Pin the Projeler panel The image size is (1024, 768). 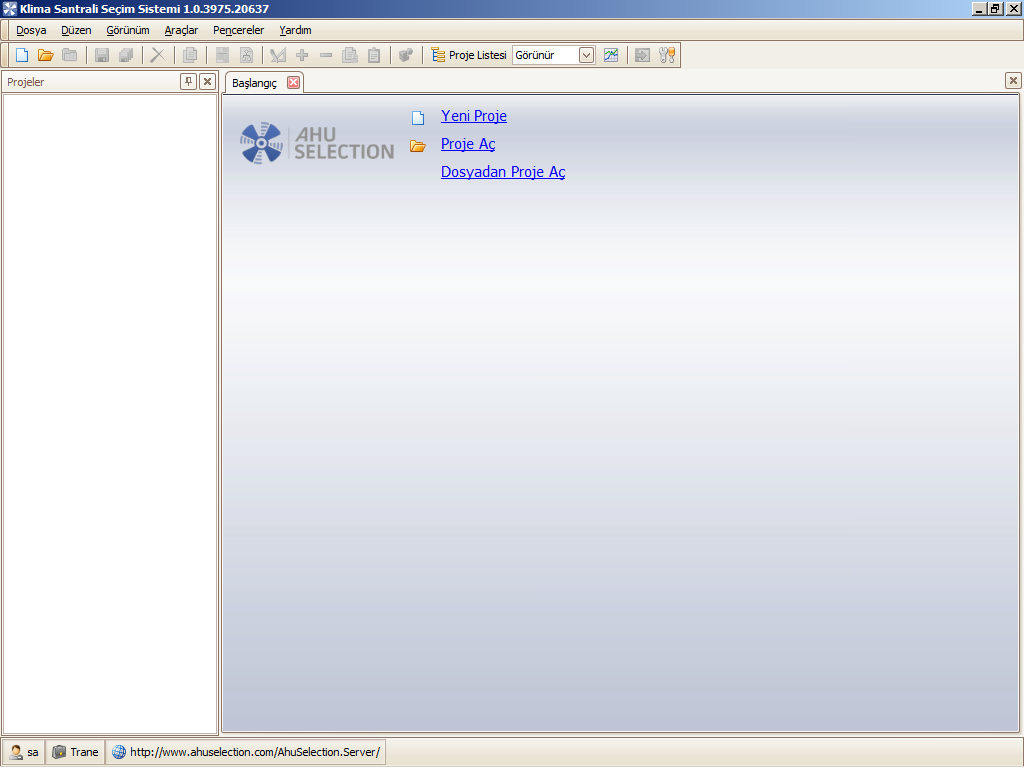click(x=188, y=82)
